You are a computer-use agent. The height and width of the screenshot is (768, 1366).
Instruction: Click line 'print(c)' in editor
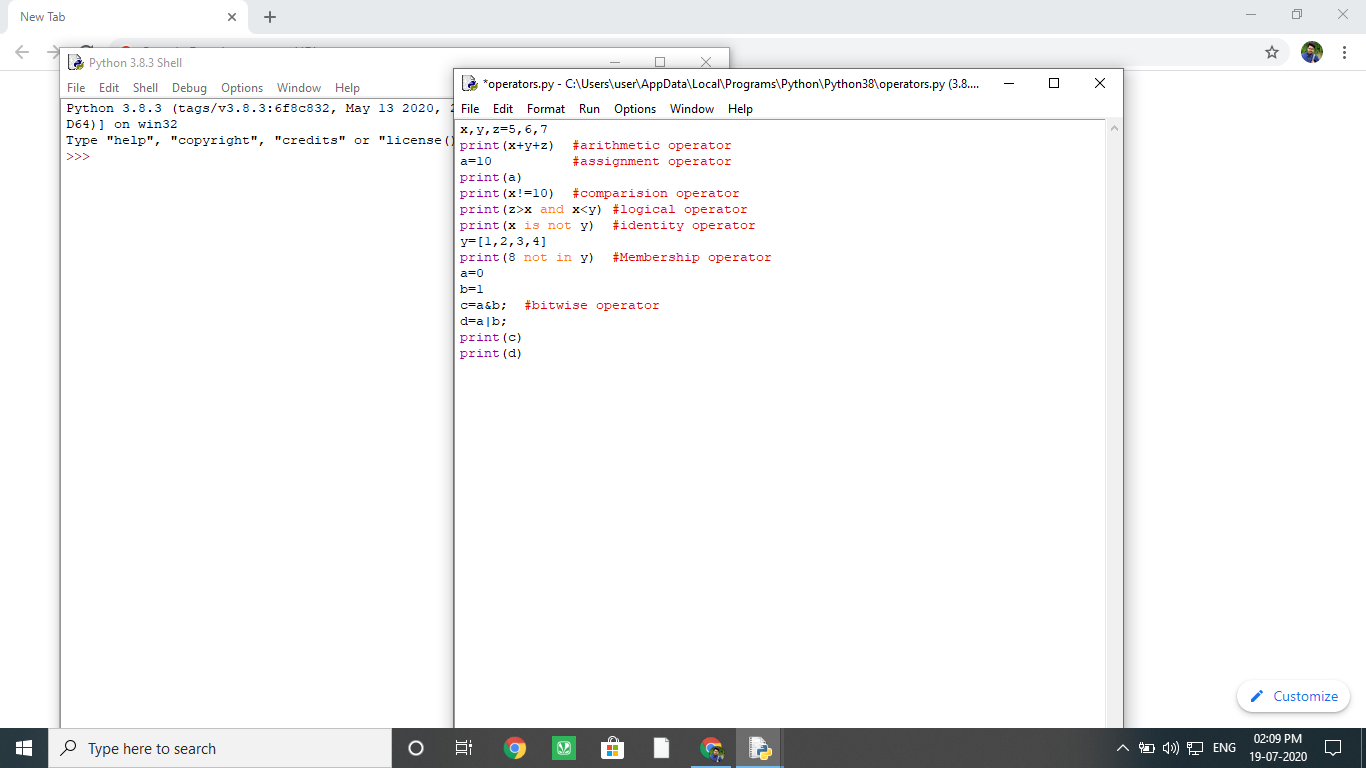coord(491,337)
